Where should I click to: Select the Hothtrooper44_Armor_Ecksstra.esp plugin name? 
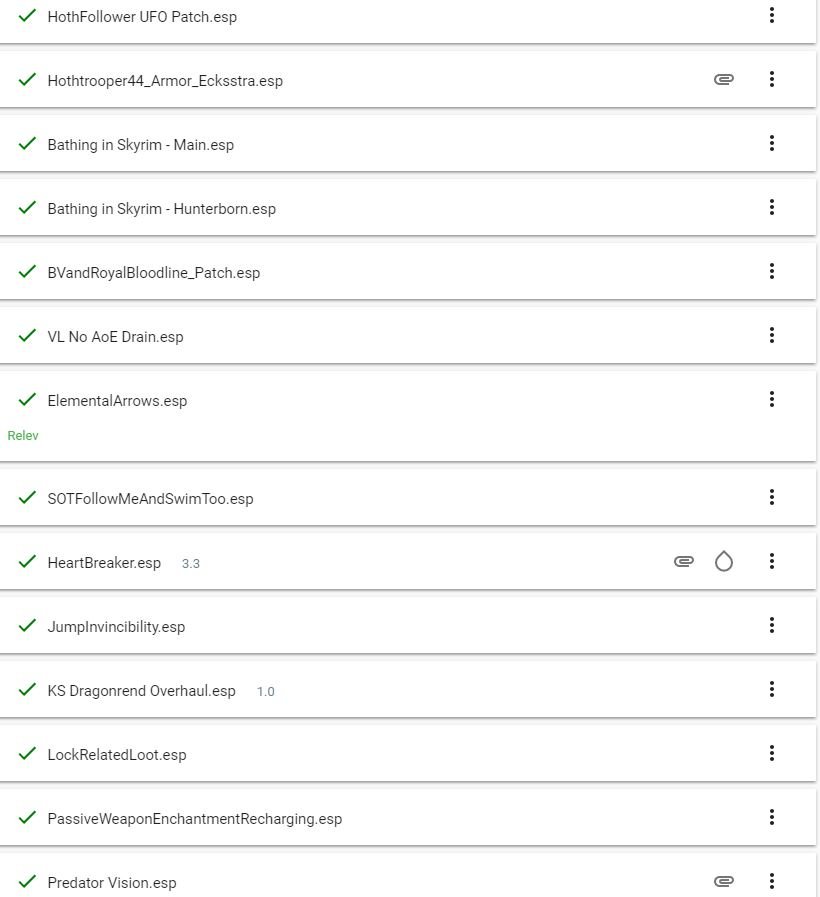click(165, 81)
